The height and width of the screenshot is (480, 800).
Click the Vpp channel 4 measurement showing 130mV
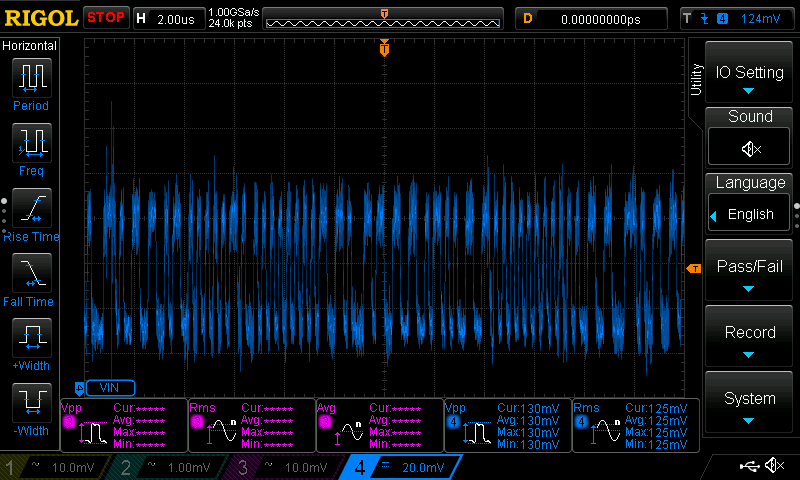pyautogui.click(x=508, y=425)
